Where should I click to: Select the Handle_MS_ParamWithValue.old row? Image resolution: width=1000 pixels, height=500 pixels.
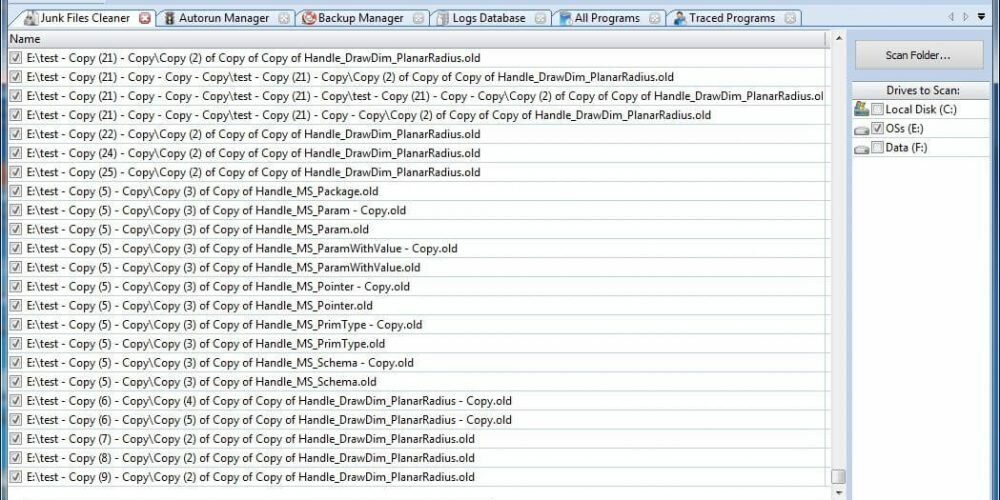tap(418, 268)
